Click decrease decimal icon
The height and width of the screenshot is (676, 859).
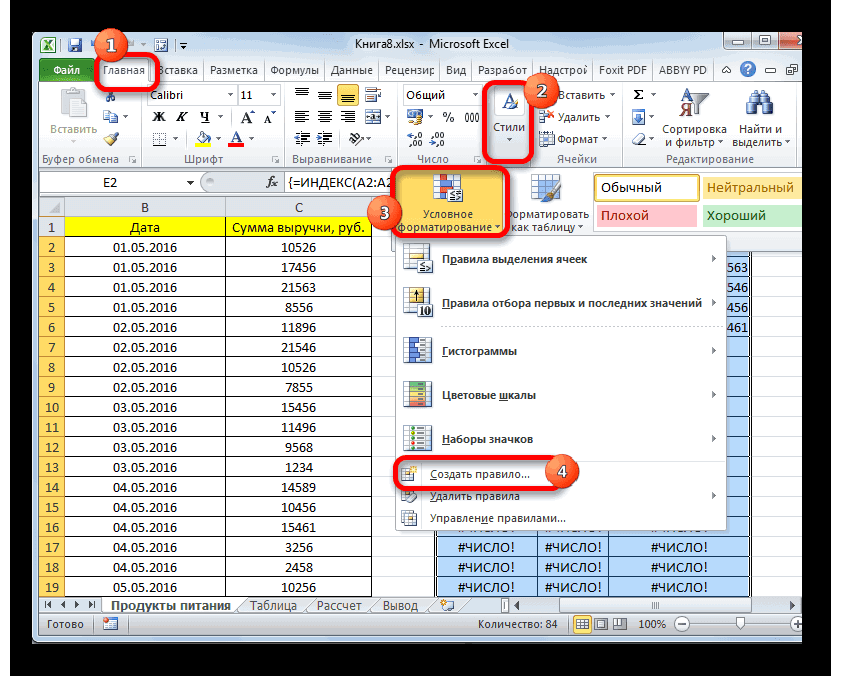coord(437,139)
